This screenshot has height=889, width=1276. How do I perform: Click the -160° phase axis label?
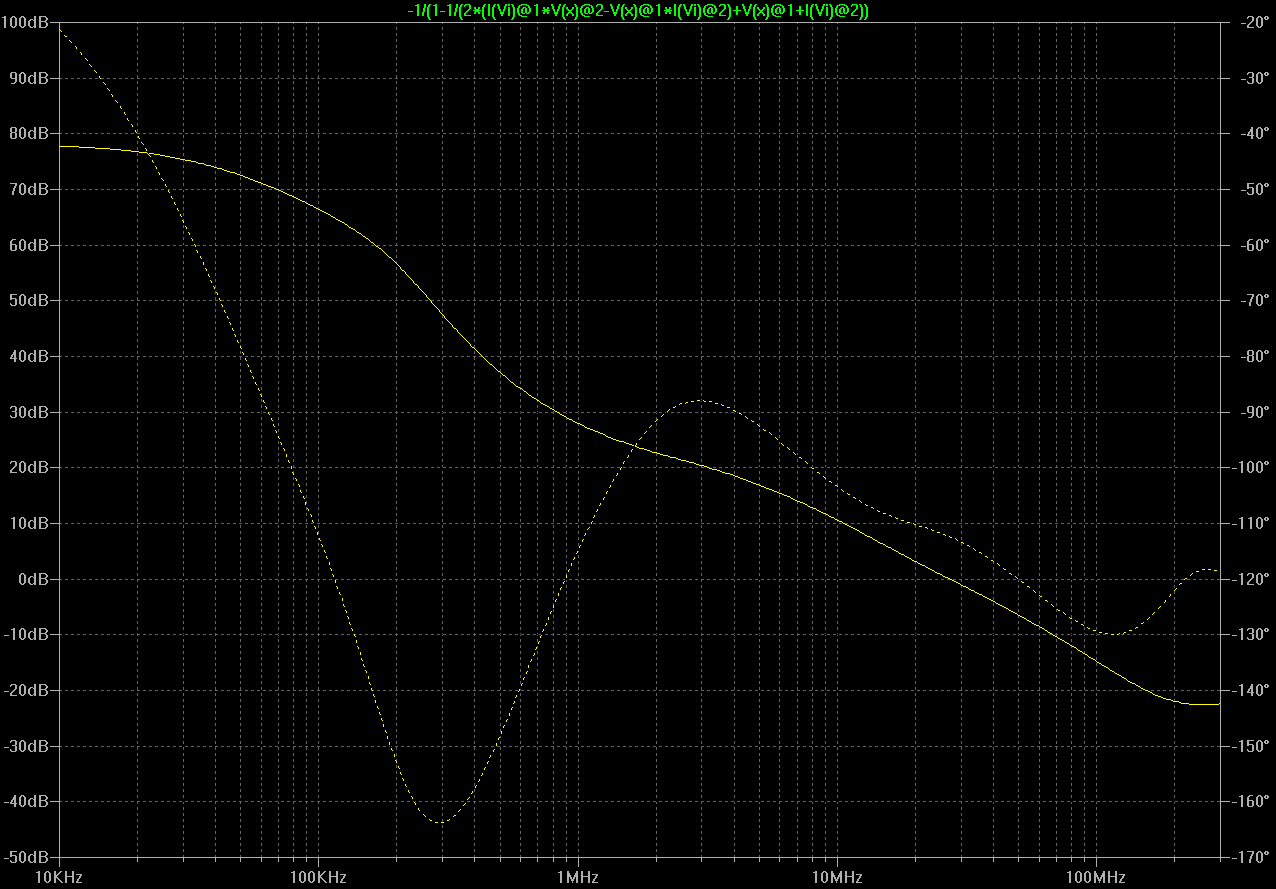coord(1251,801)
